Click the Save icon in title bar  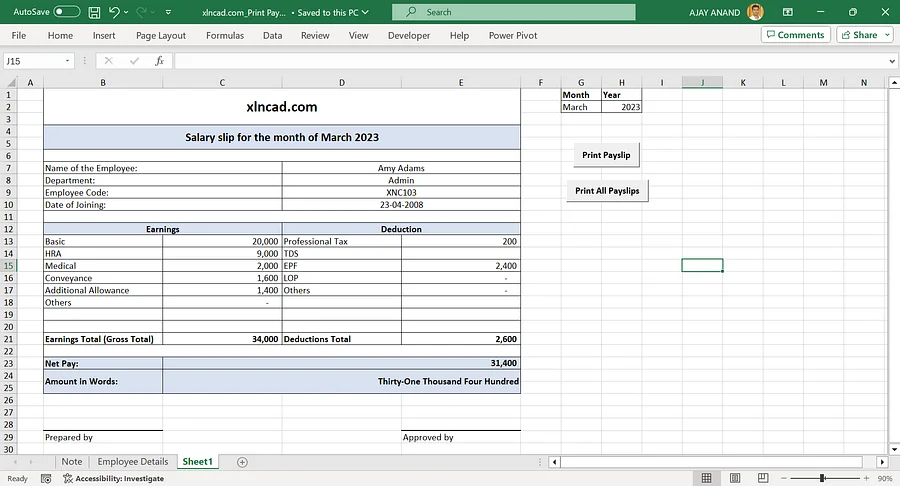(x=95, y=12)
